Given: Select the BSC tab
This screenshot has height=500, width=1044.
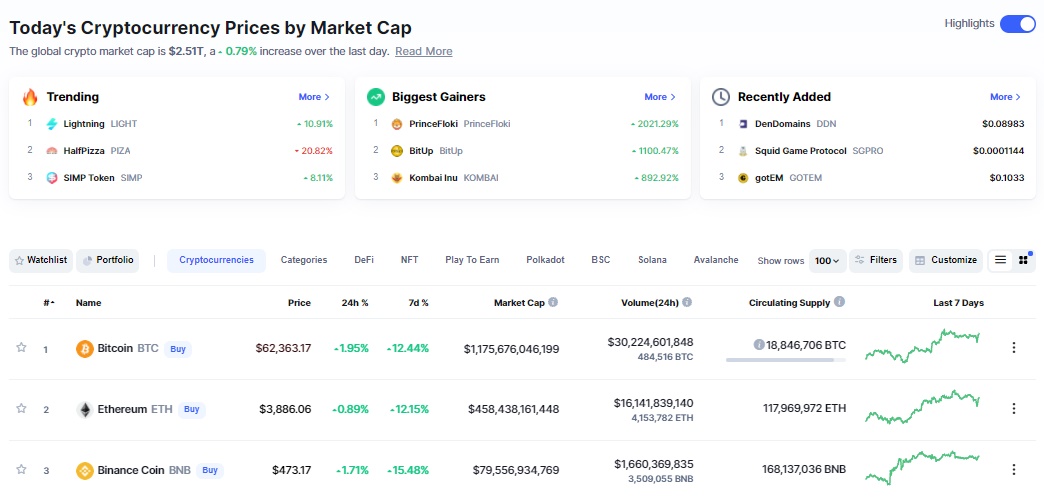Looking at the screenshot, I should (x=601, y=260).
